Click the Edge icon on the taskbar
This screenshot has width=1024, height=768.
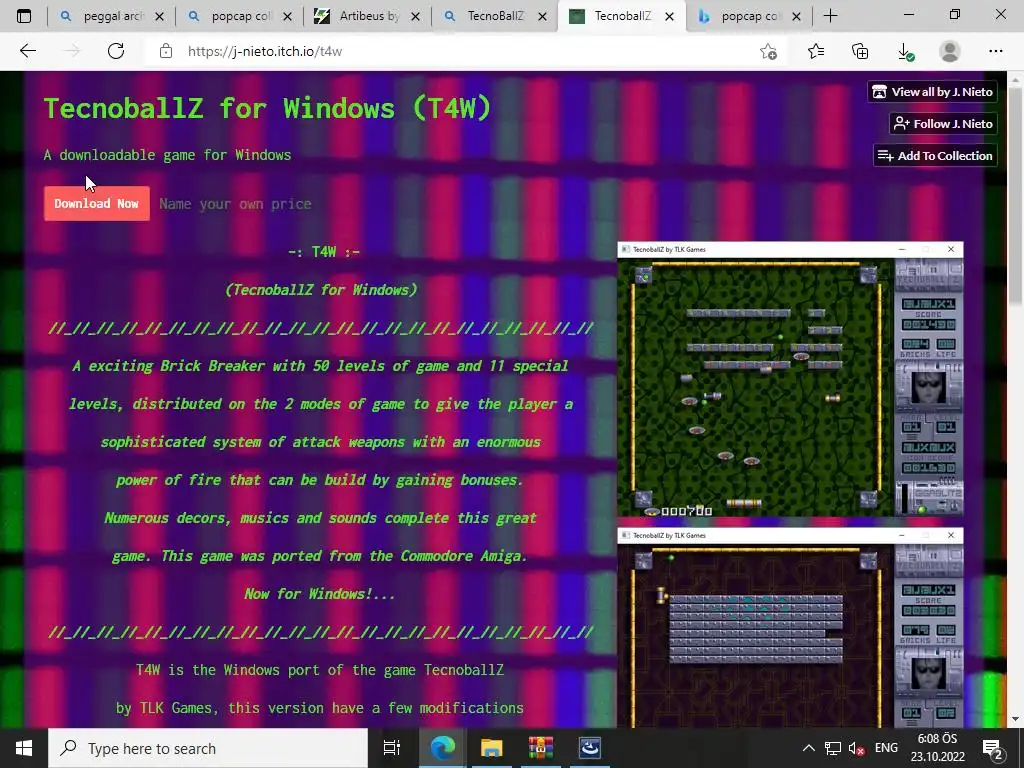(x=442, y=748)
